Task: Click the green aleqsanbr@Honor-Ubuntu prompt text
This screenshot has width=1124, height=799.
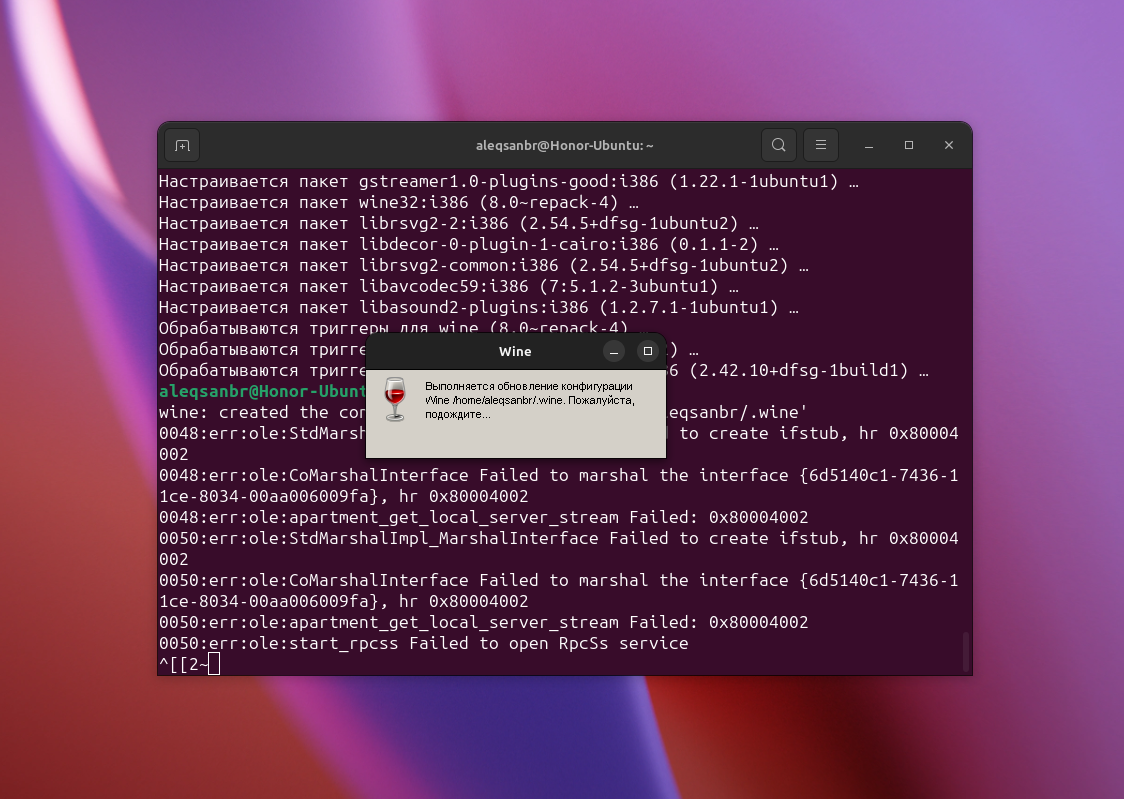Action: point(262,391)
